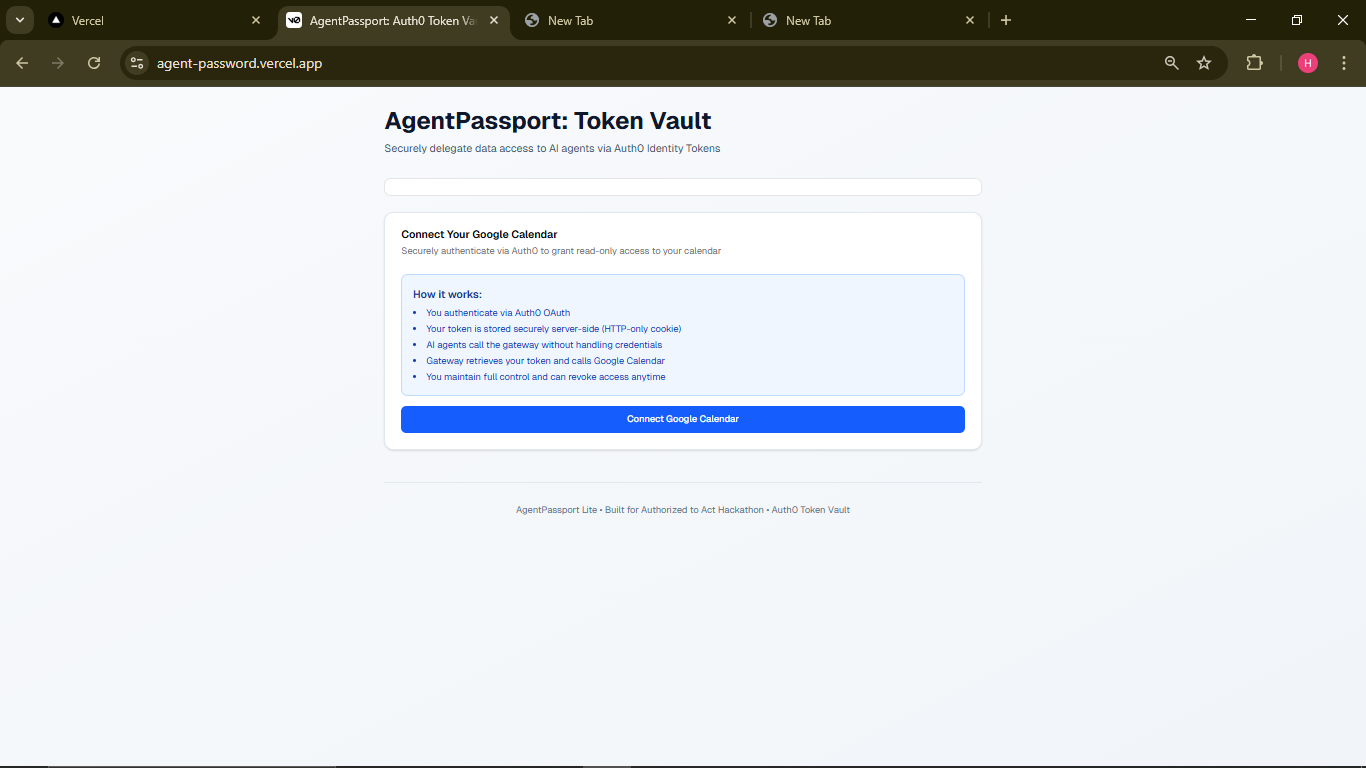Click the Connect Your Google Calendar title
Image resolution: width=1366 pixels, height=768 pixels.
click(479, 234)
